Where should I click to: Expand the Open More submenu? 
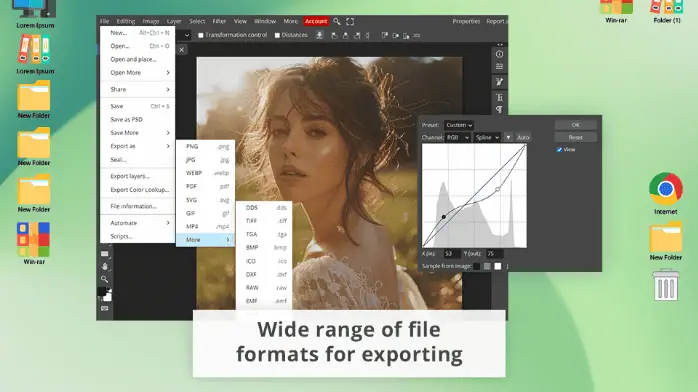click(x=138, y=73)
